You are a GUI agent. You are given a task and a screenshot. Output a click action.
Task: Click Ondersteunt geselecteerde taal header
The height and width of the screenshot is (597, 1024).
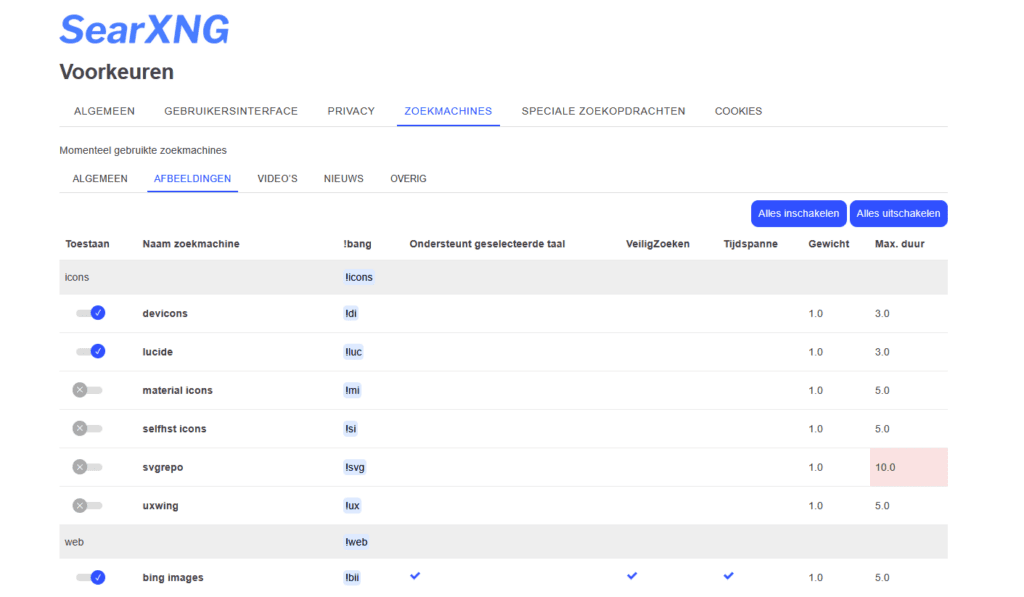click(487, 244)
